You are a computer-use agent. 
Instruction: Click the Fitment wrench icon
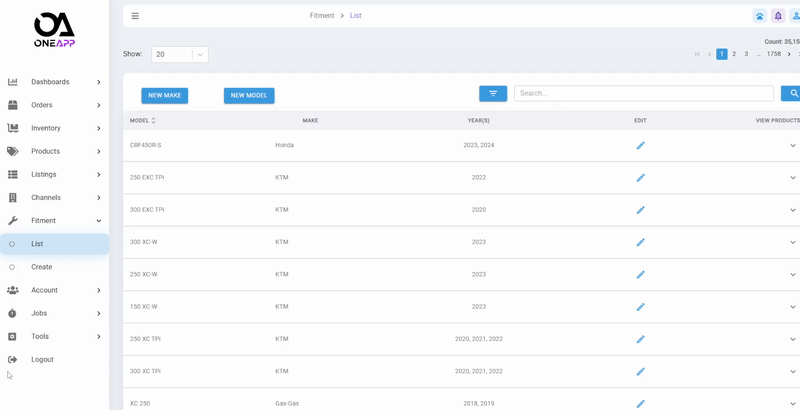pyautogui.click(x=13, y=221)
